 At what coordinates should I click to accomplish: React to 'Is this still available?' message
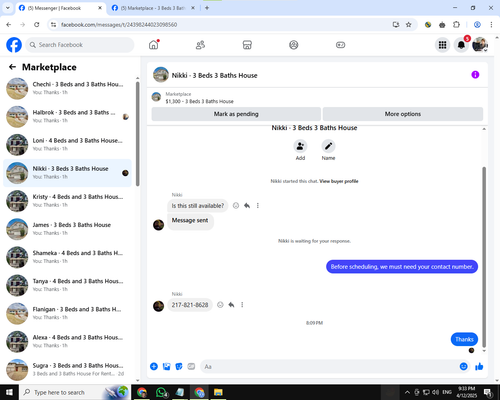tap(236, 206)
